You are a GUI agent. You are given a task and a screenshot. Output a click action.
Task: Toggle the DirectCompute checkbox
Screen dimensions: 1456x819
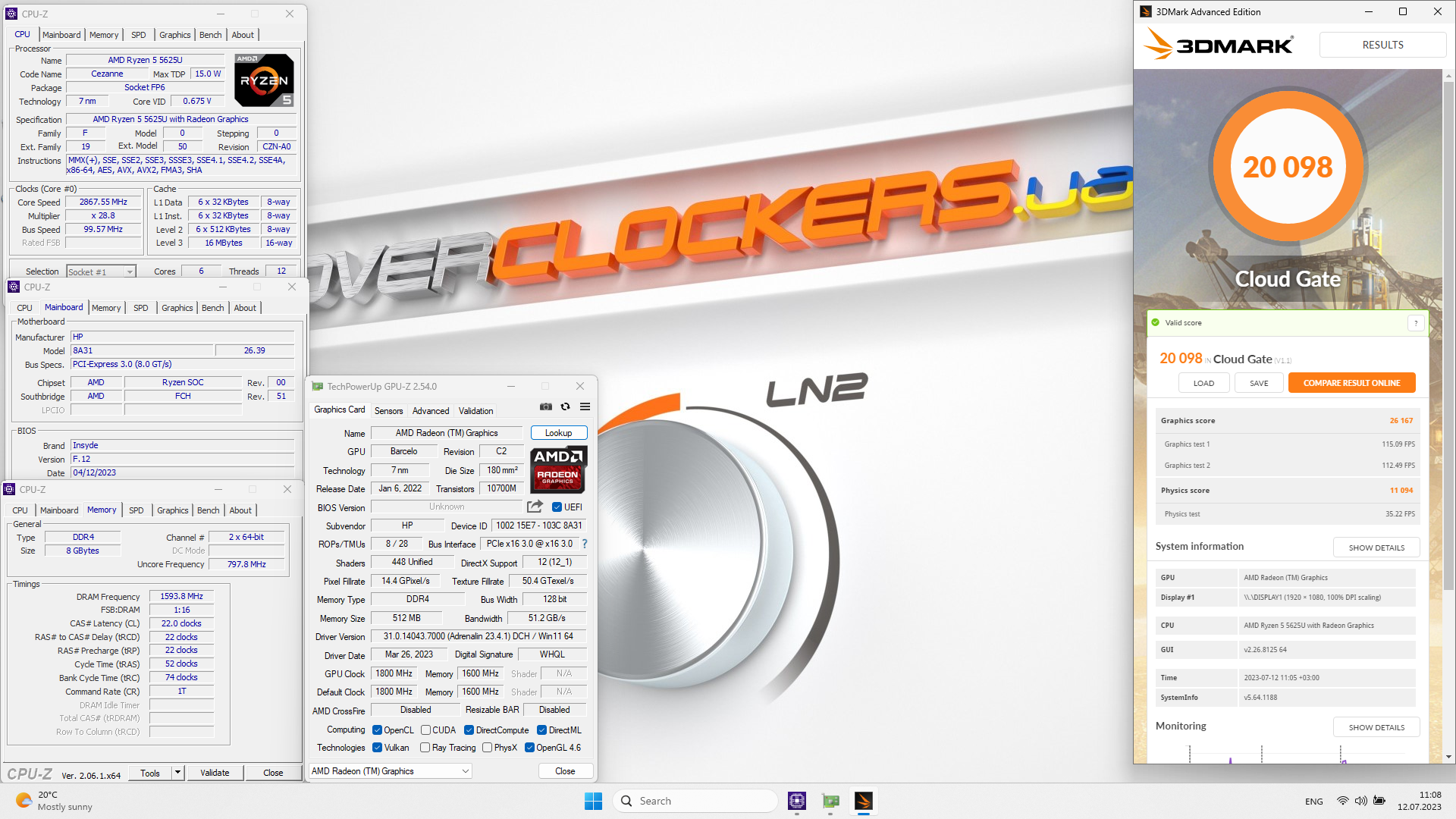pyautogui.click(x=469, y=730)
